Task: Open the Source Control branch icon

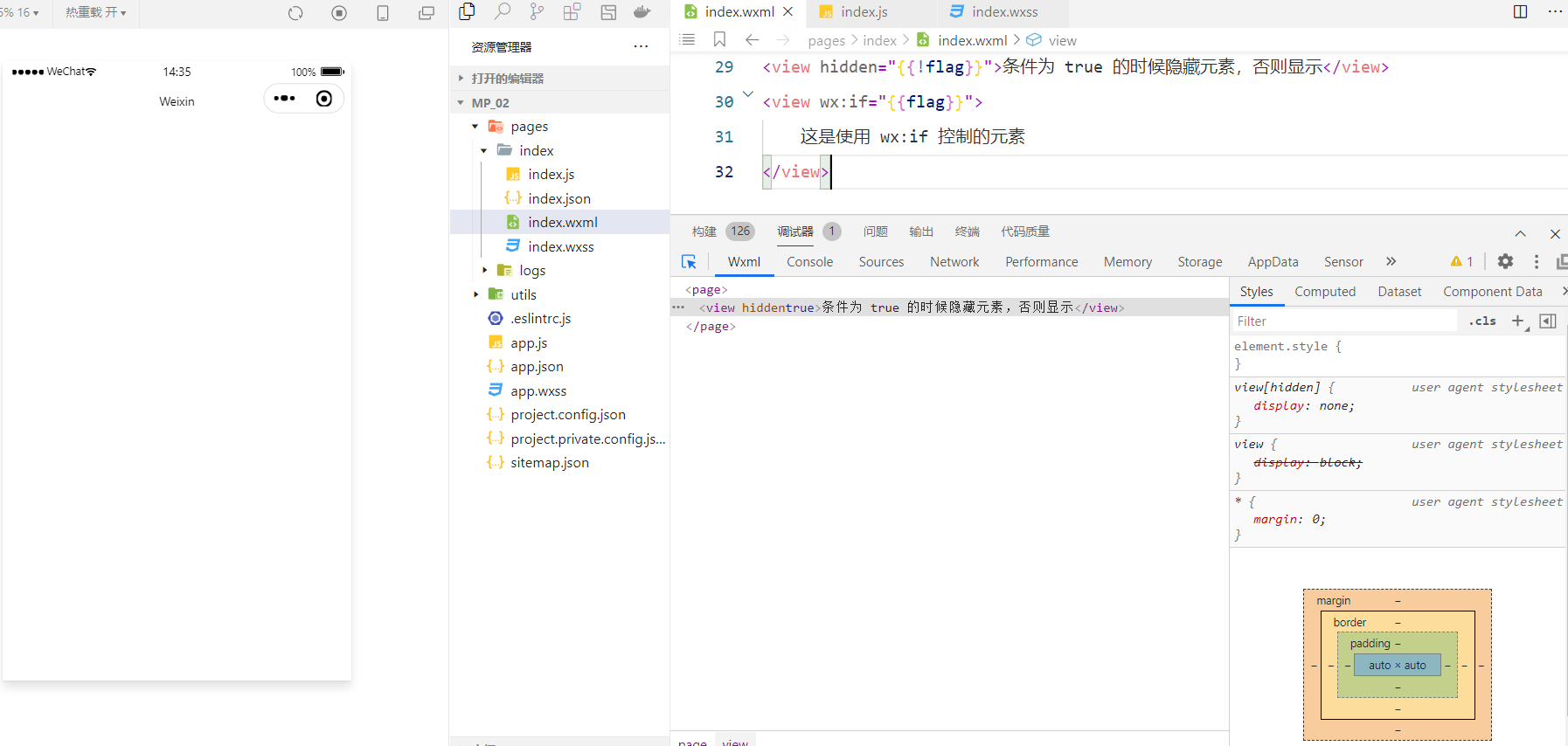Action: tap(537, 11)
